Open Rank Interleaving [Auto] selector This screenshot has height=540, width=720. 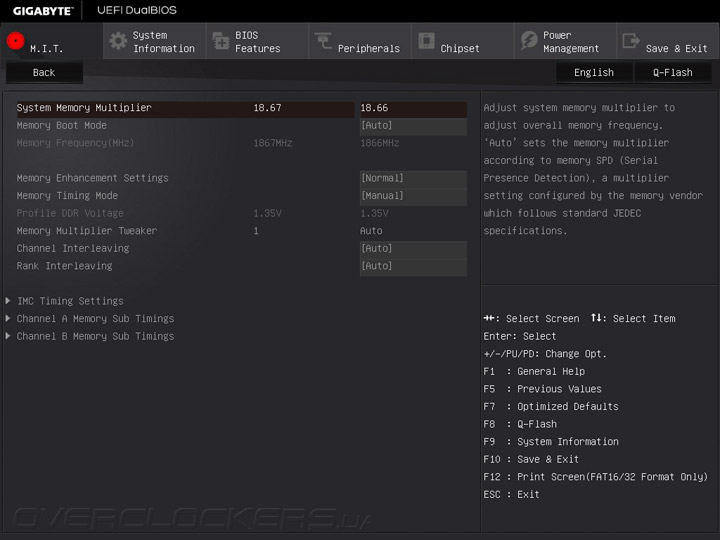pos(413,266)
